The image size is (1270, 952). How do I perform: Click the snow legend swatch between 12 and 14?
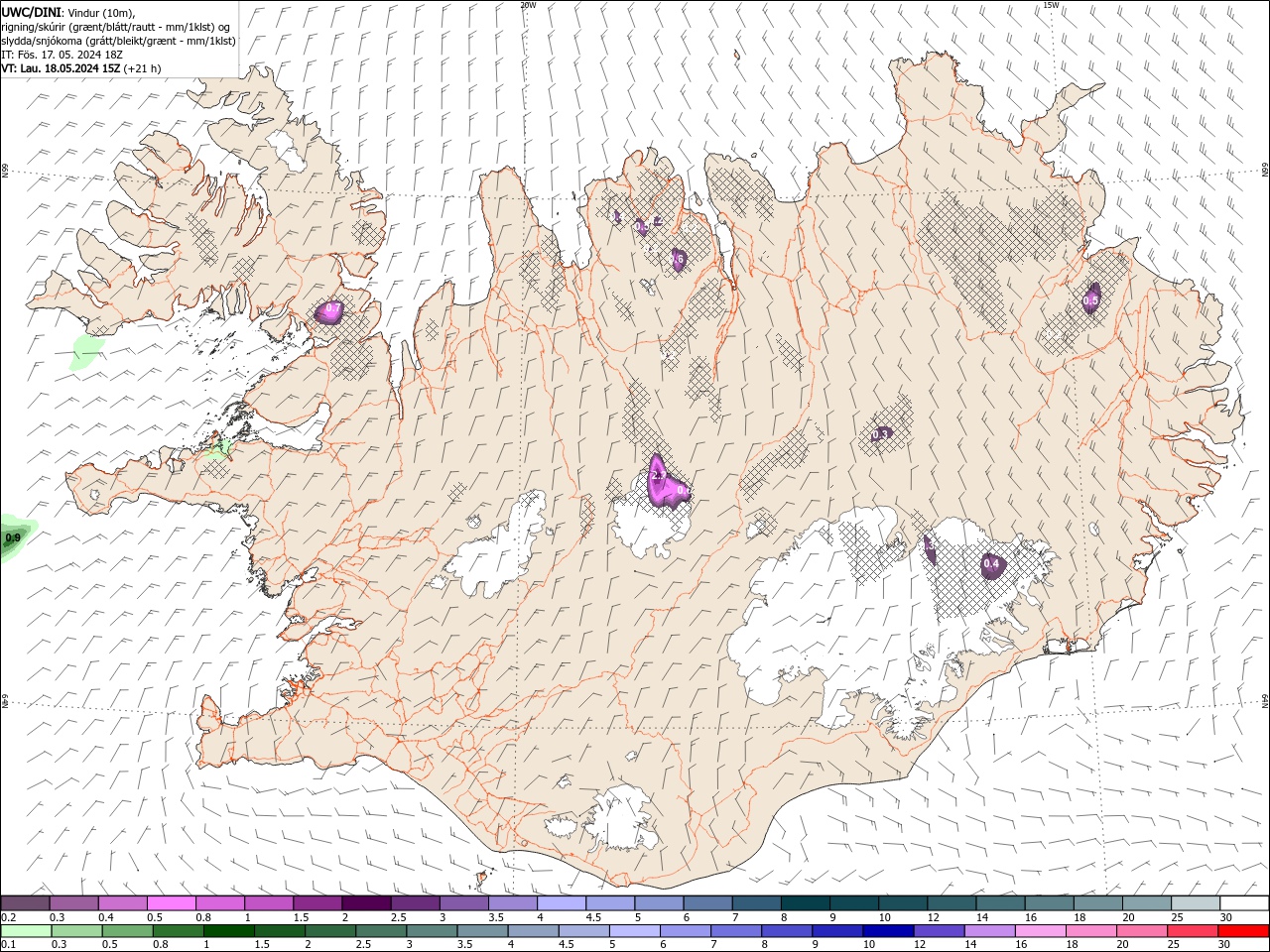pyautogui.click(x=952, y=903)
